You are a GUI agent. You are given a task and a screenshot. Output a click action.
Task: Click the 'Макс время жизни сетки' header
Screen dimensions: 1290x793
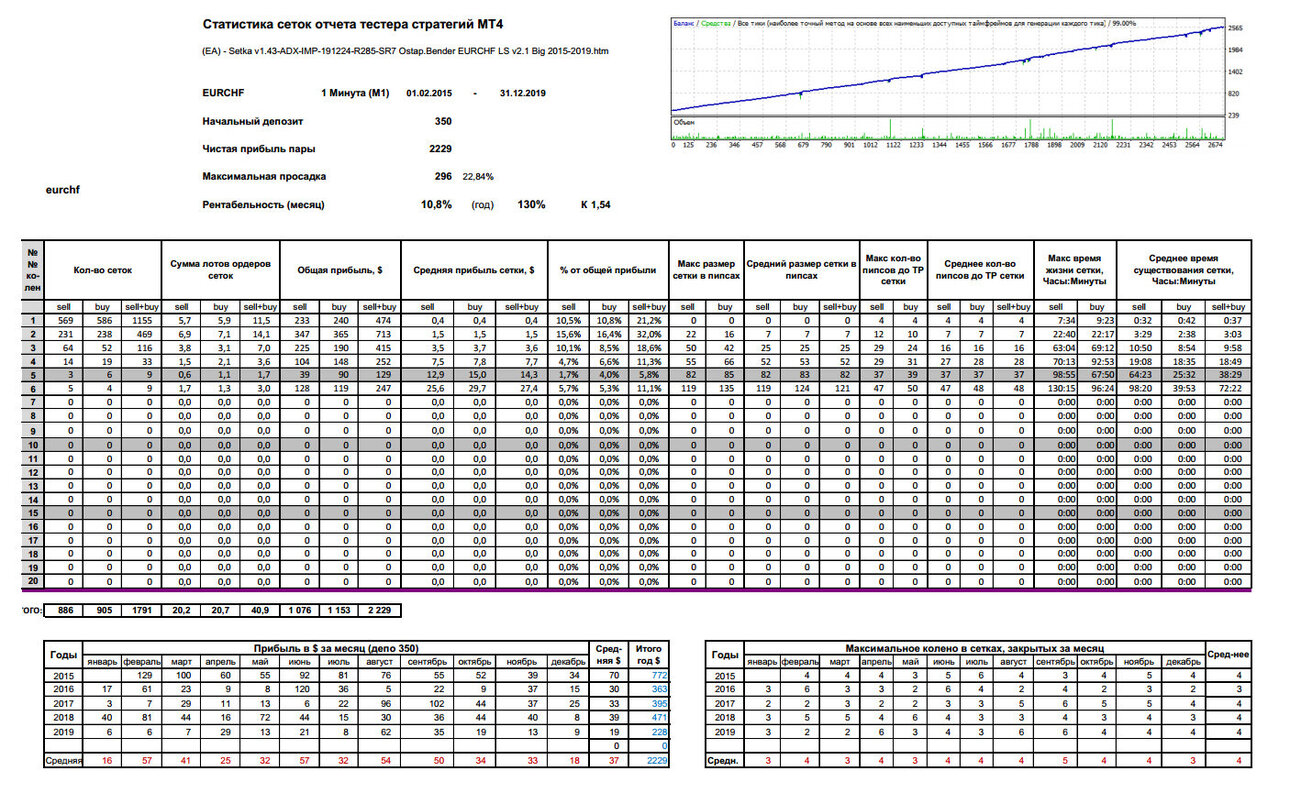[x=1075, y=270]
